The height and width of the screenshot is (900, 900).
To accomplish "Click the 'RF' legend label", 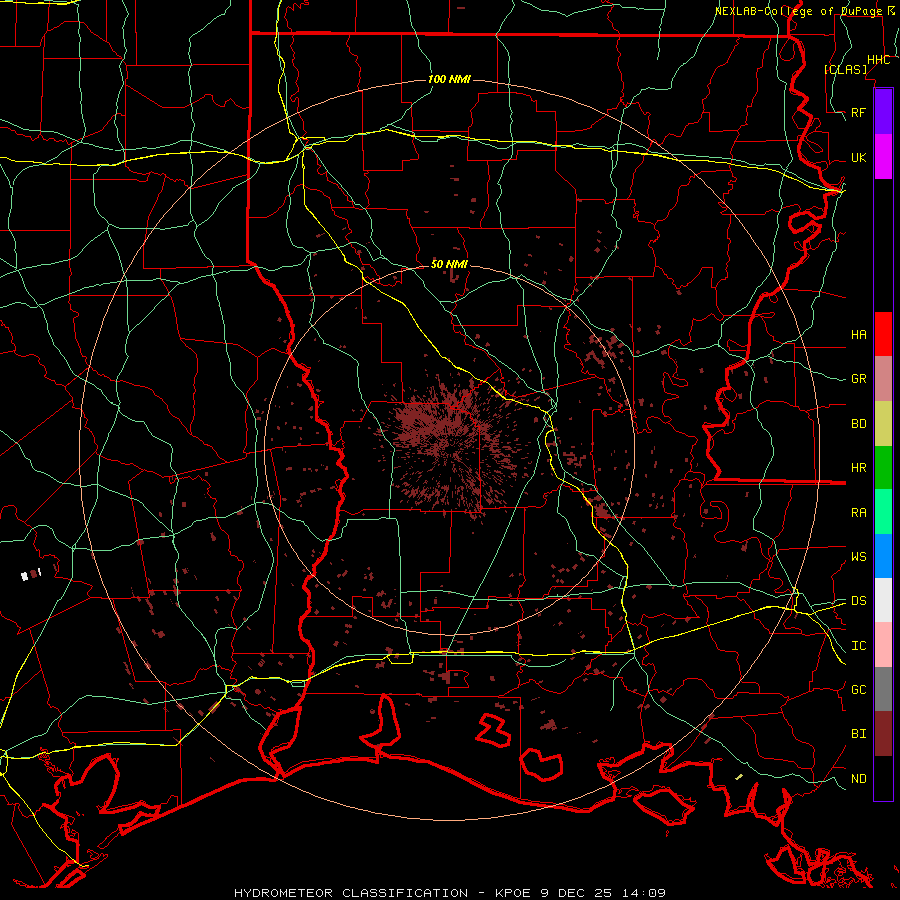I will 858,112.
